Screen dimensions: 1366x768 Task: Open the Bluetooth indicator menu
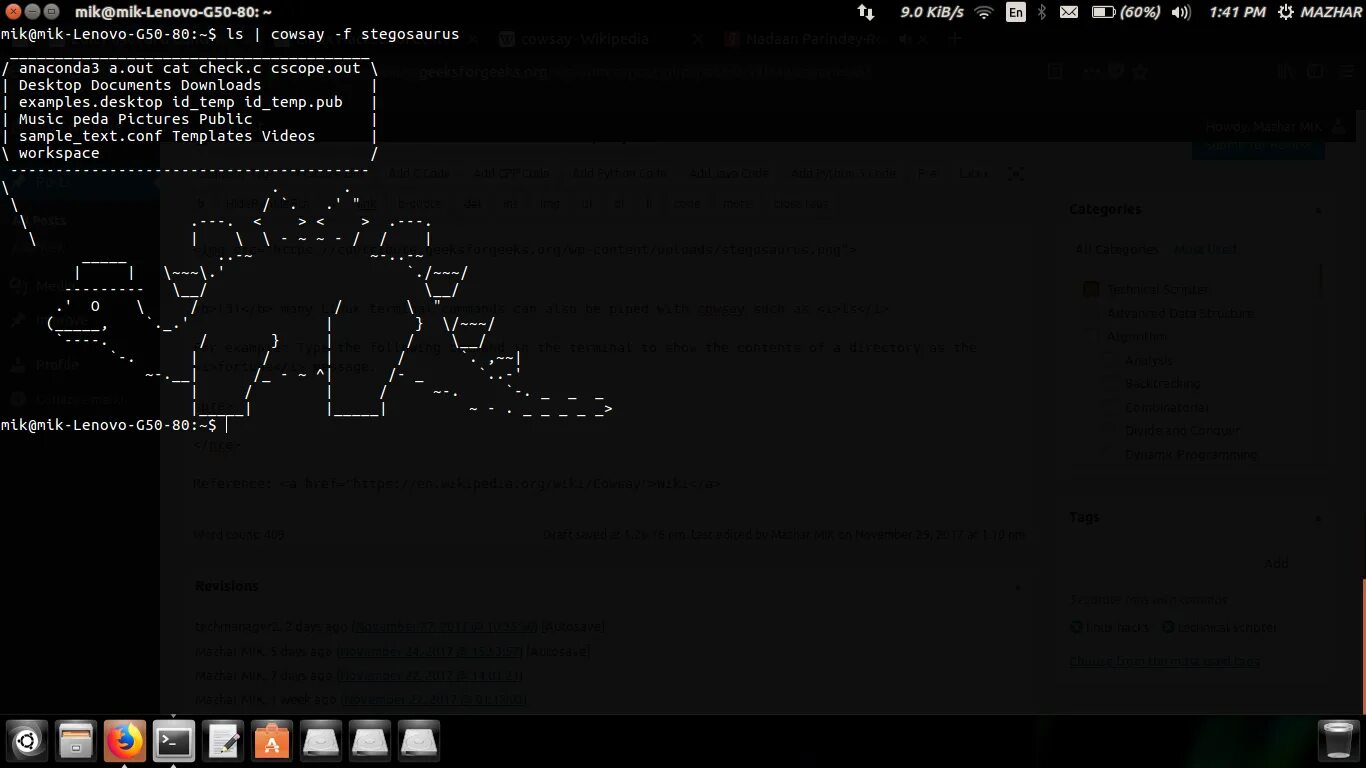pos(1041,12)
